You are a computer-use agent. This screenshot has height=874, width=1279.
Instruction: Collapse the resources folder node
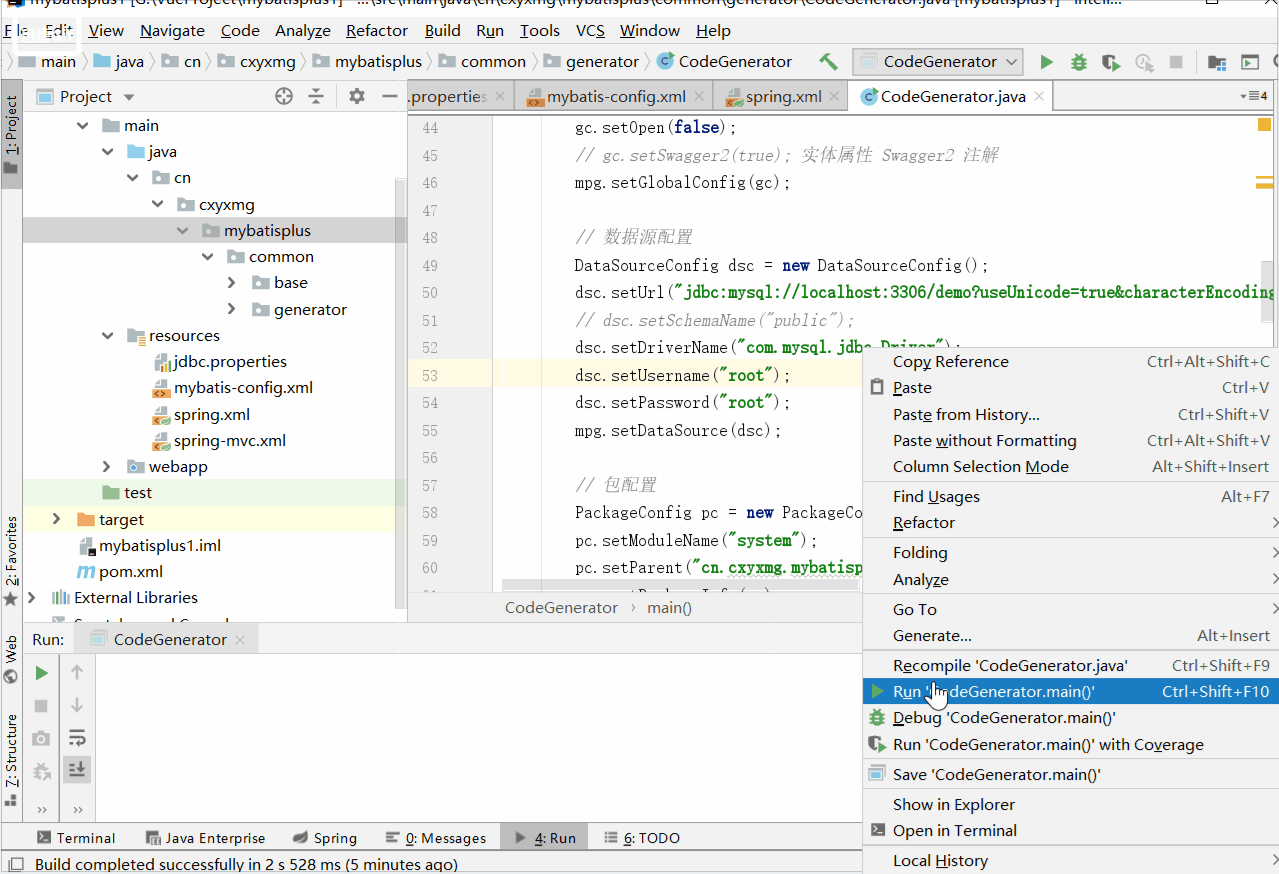pos(108,336)
